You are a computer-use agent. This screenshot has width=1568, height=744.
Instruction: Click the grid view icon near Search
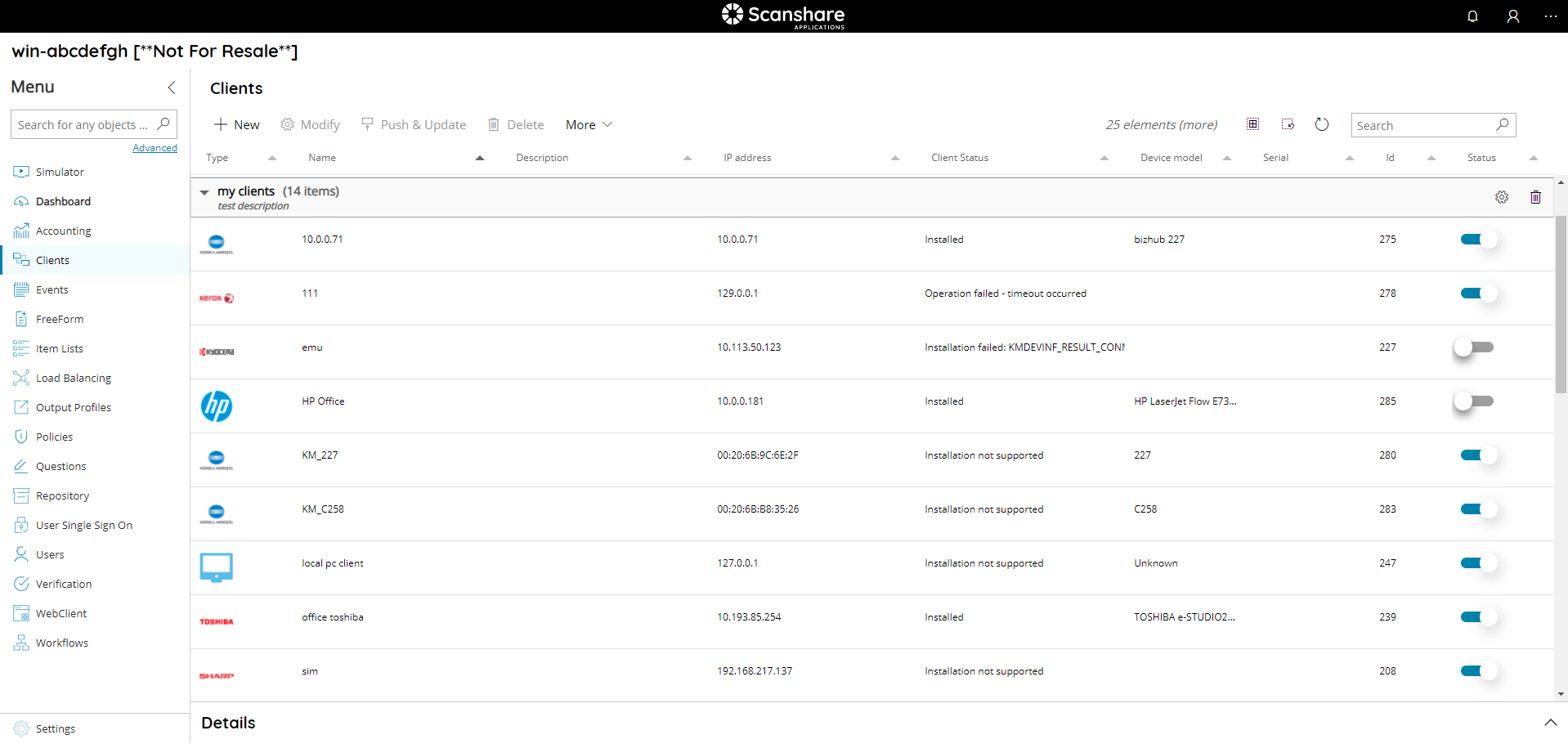pos(1252,123)
